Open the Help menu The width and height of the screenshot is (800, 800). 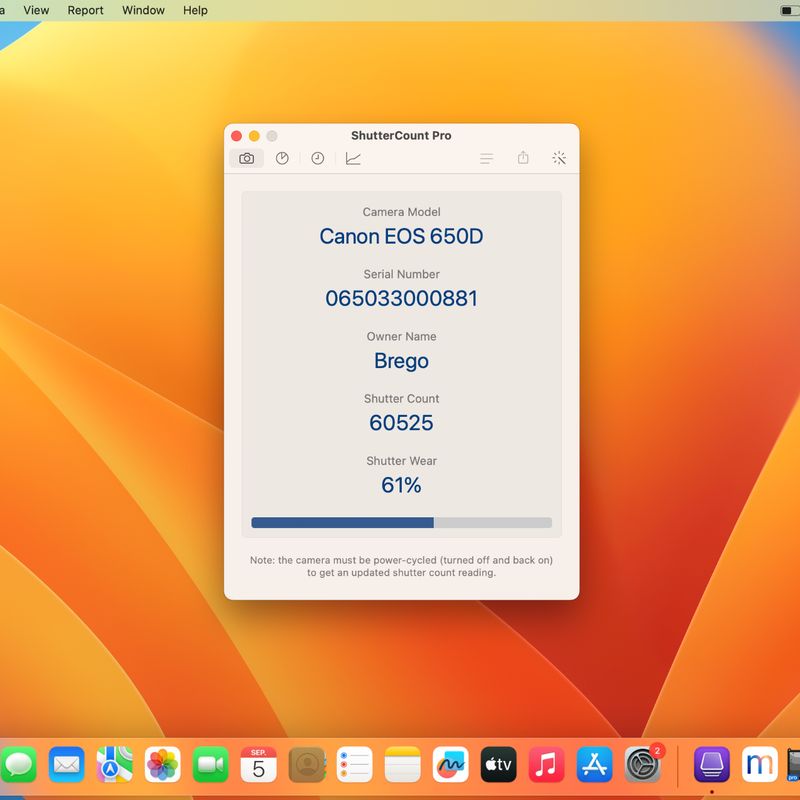point(195,10)
